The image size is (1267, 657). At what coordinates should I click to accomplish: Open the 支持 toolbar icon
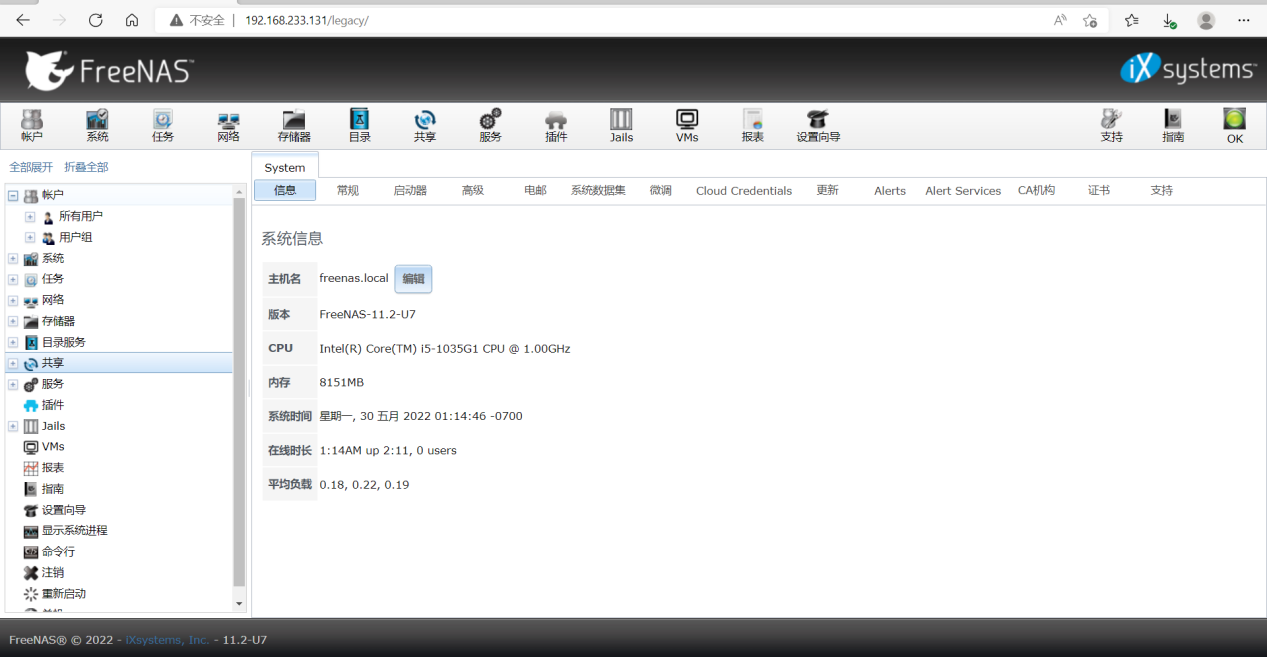click(x=1111, y=126)
